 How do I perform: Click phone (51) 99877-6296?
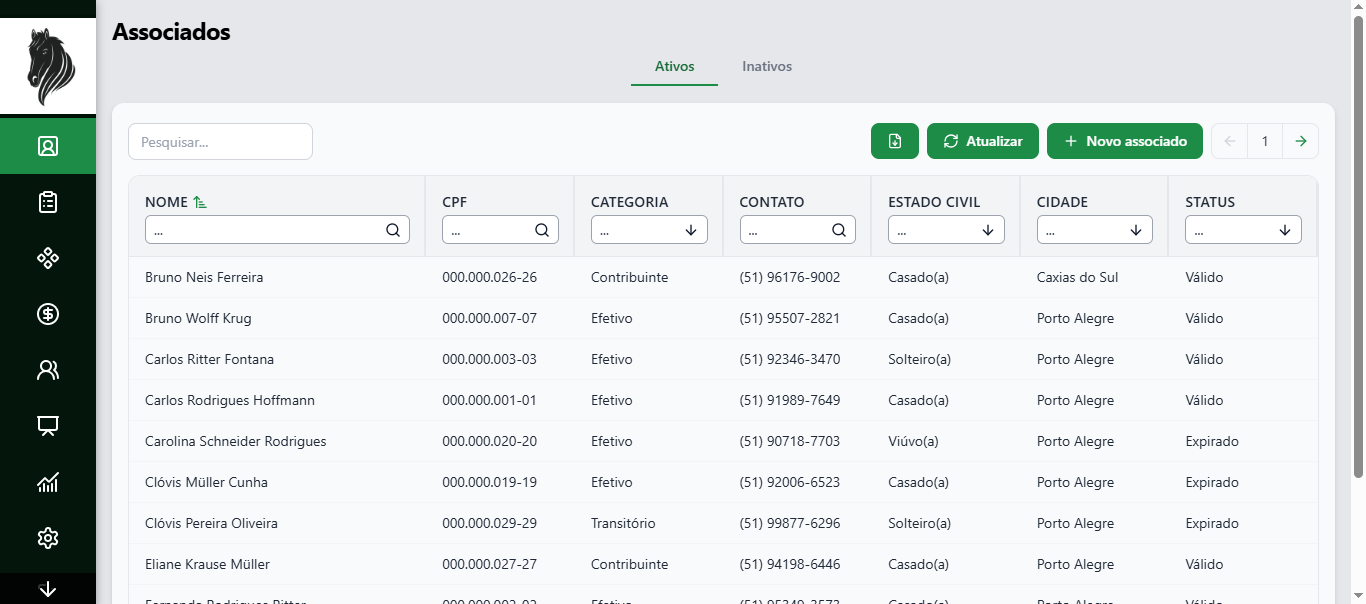pyautogui.click(x=790, y=523)
